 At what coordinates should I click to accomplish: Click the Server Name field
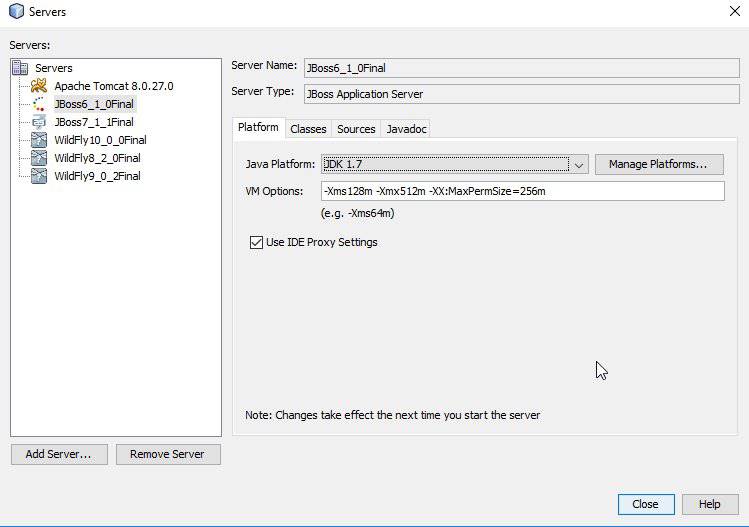point(522,68)
